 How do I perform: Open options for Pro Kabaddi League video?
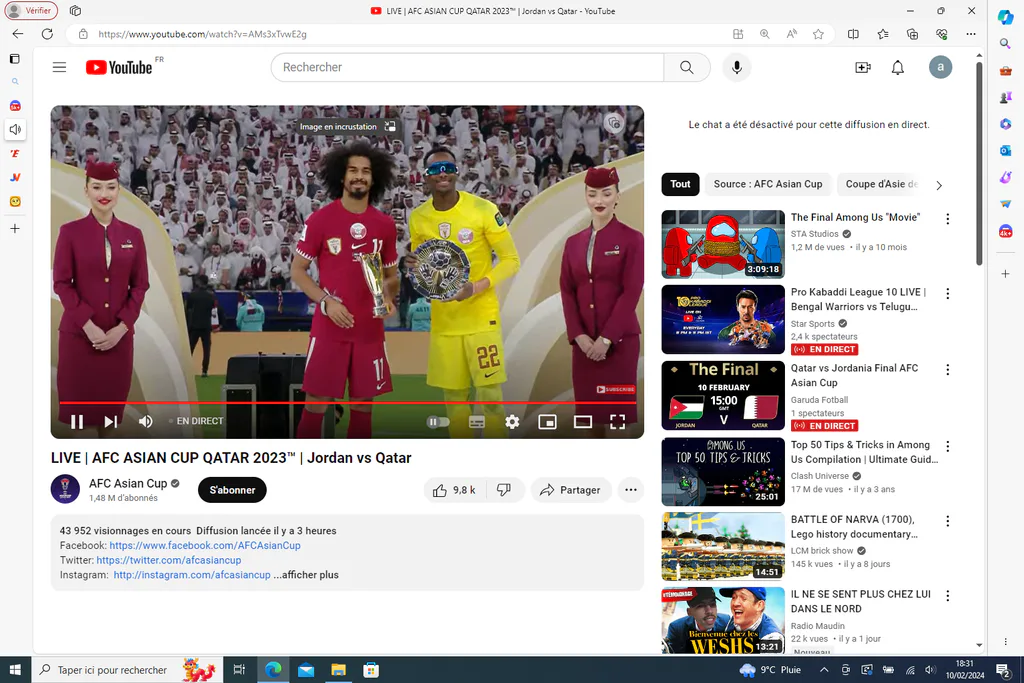(x=948, y=294)
